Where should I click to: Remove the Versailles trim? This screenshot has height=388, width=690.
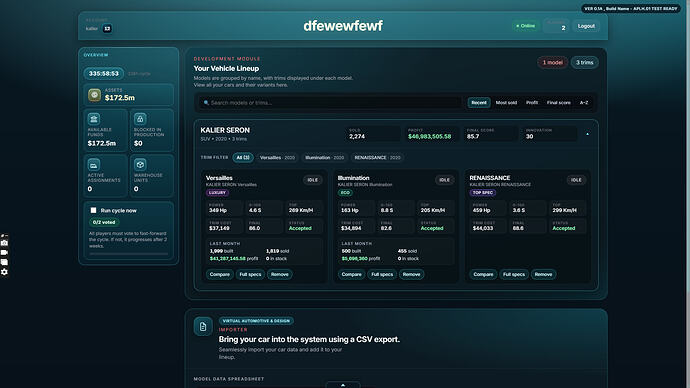coord(279,275)
